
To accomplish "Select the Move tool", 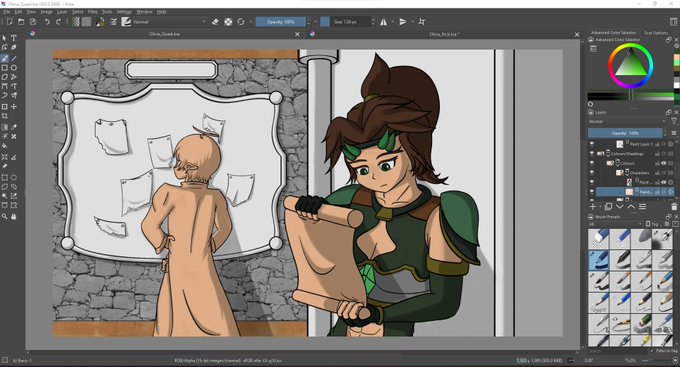I will tap(14, 106).
